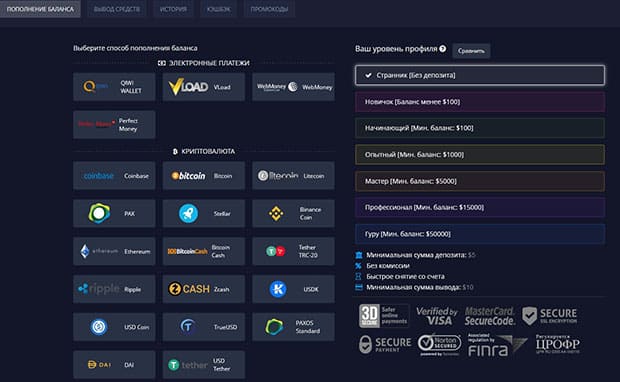Pick WebMoney as deposit method
Image resolution: width=620 pixels, height=382 pixels.
pyautogui.click(x=293, y=87)
